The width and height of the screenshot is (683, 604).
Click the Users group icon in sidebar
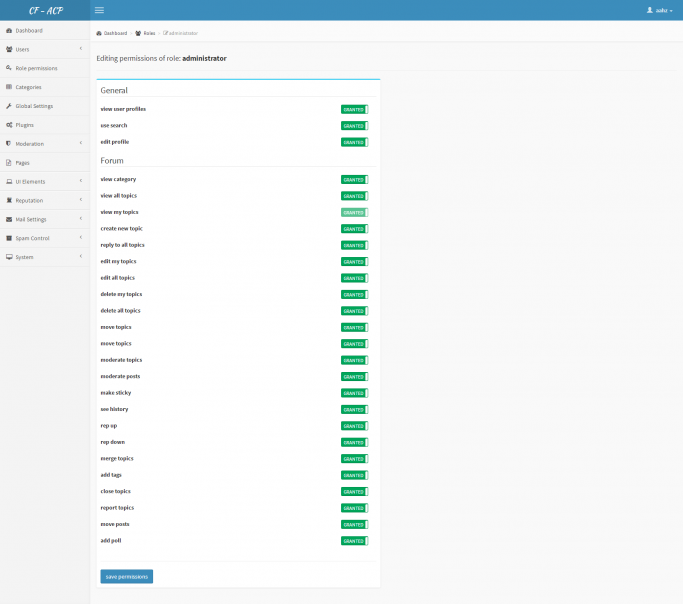[9, 49]
